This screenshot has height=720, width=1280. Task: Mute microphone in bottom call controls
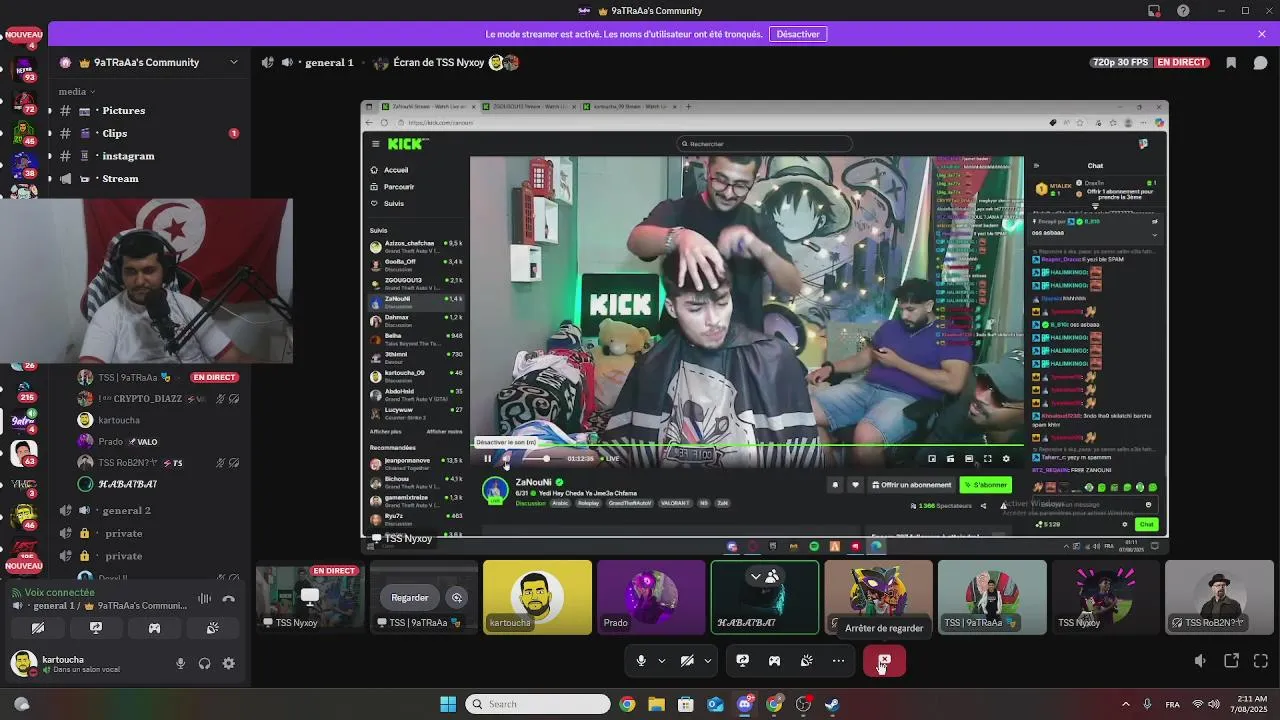coord(641,661)
